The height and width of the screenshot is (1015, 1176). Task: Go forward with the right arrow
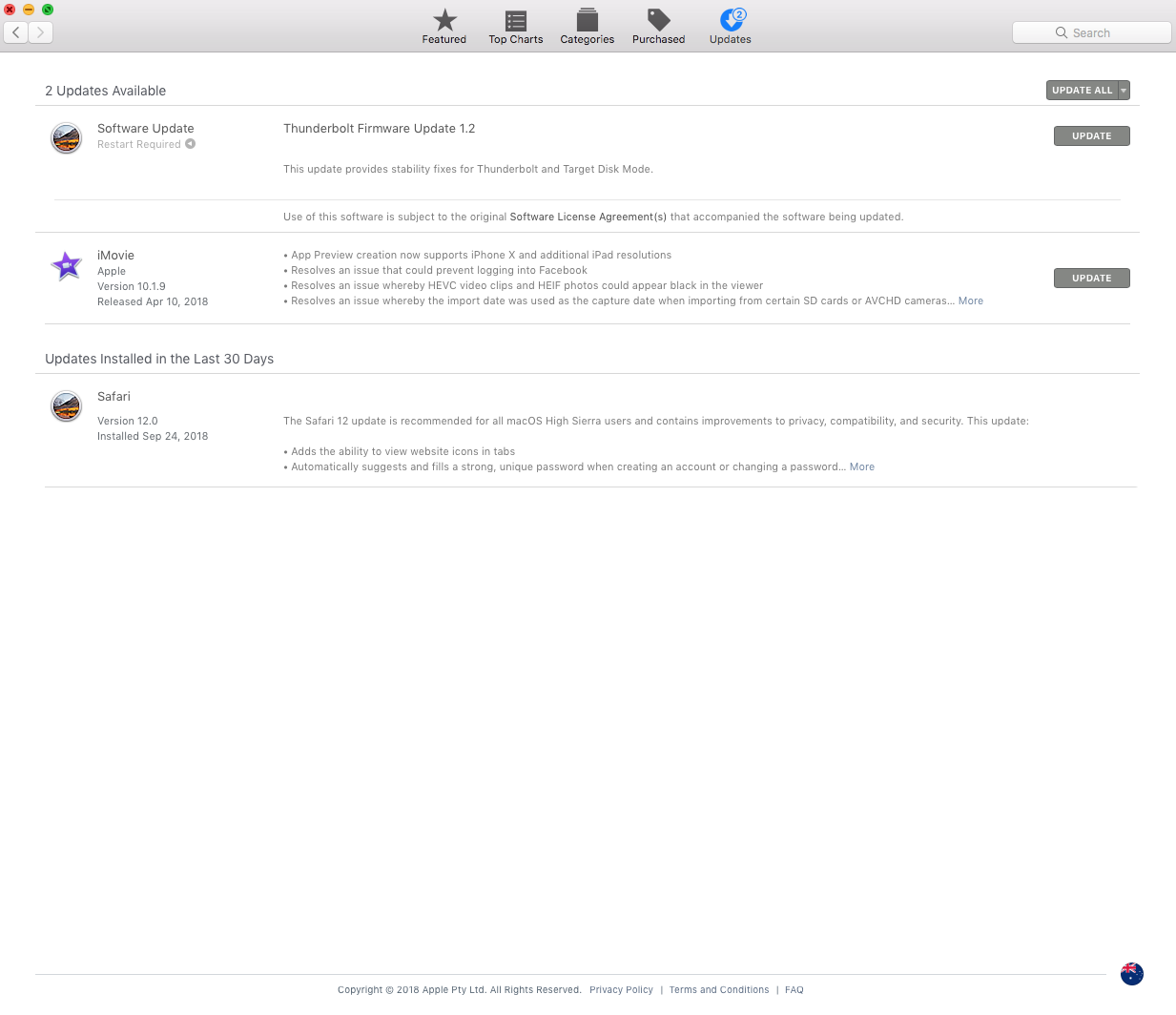40,32
